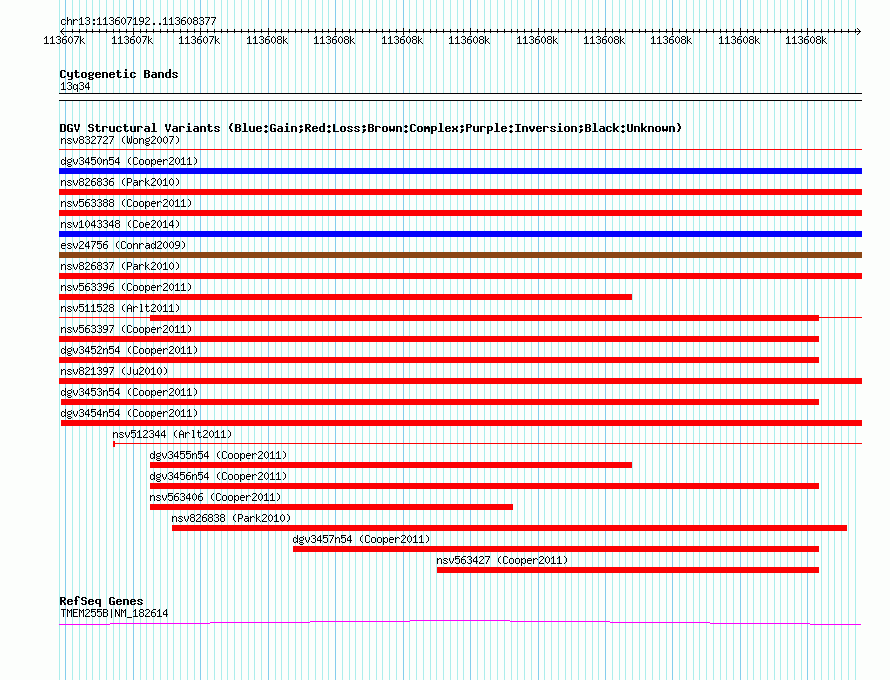Click the dgv3452n54 (Cooper2011) label
The width and height of the screenshot is (890, 680).
click(x=129, y=350)
